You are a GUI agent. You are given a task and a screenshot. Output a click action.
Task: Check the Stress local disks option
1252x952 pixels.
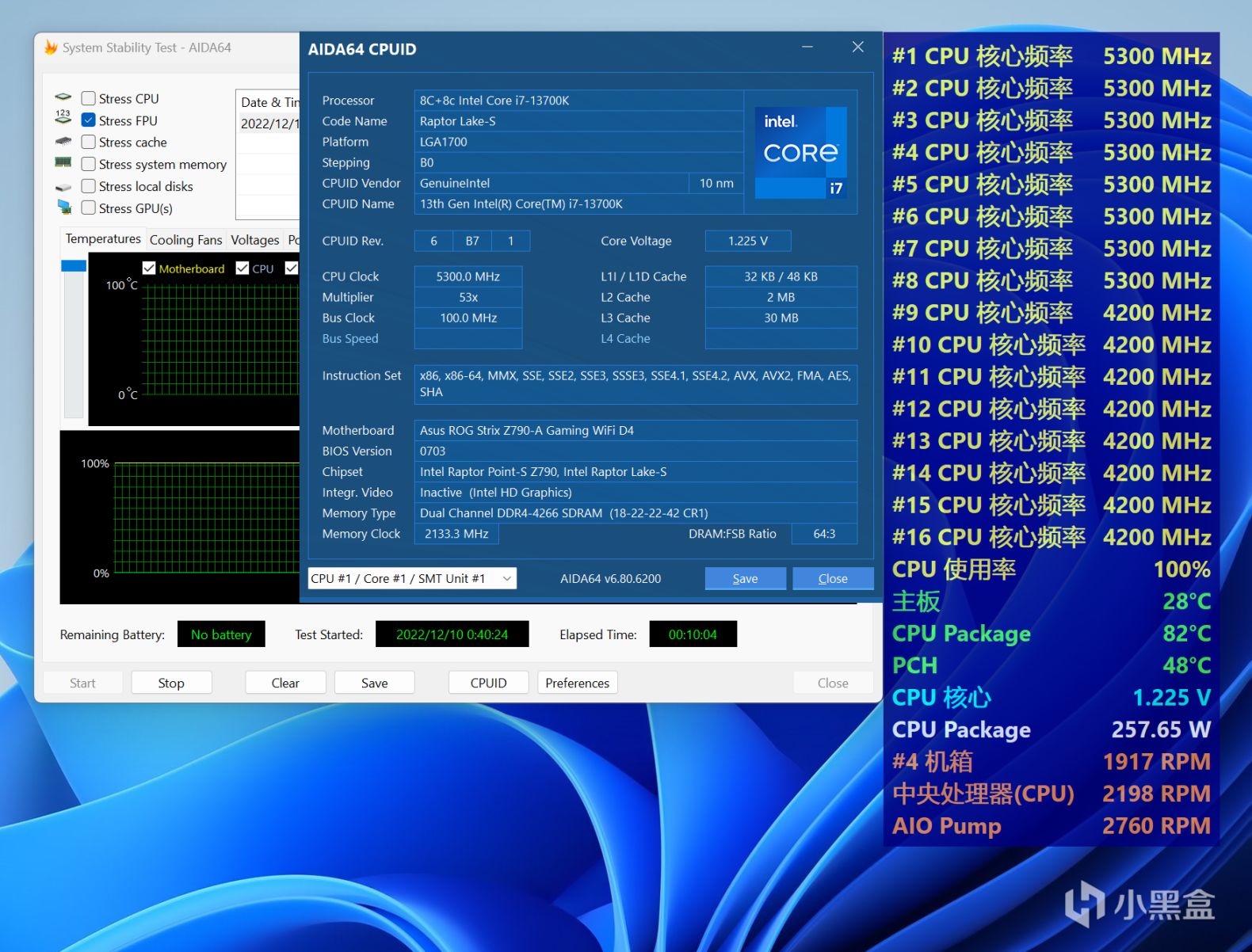tap(89, 186)
